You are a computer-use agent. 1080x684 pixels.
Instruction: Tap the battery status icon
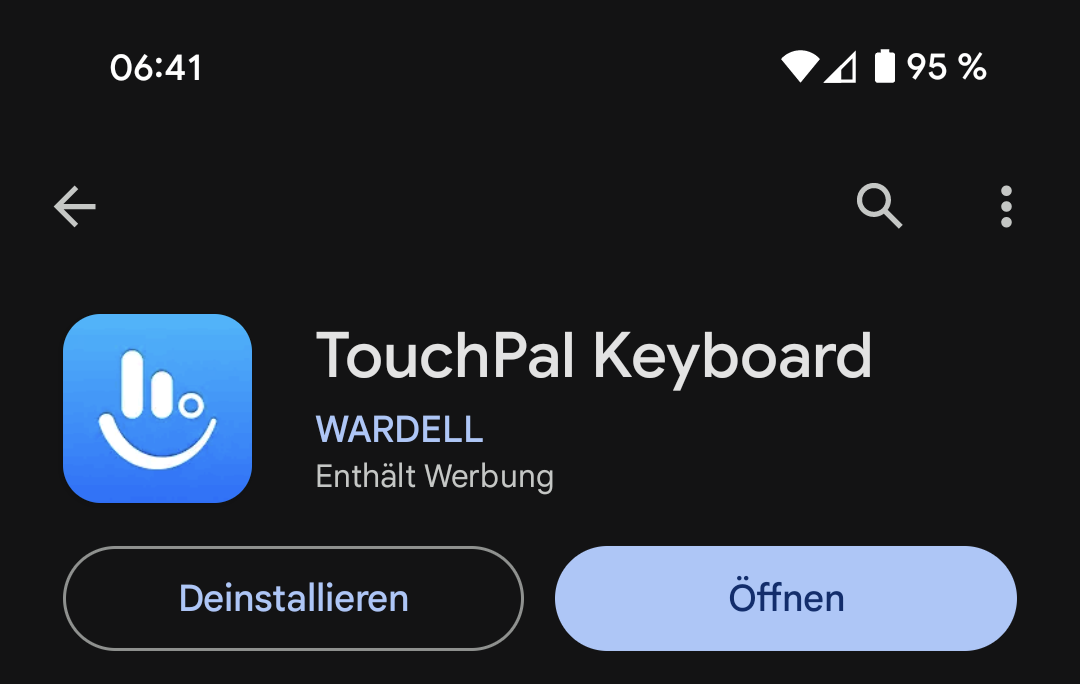click(884, 66)
